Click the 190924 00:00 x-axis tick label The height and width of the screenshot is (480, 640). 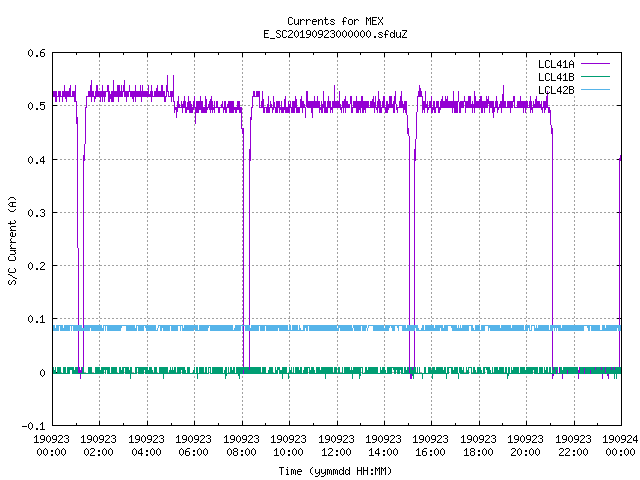(620, 445)
